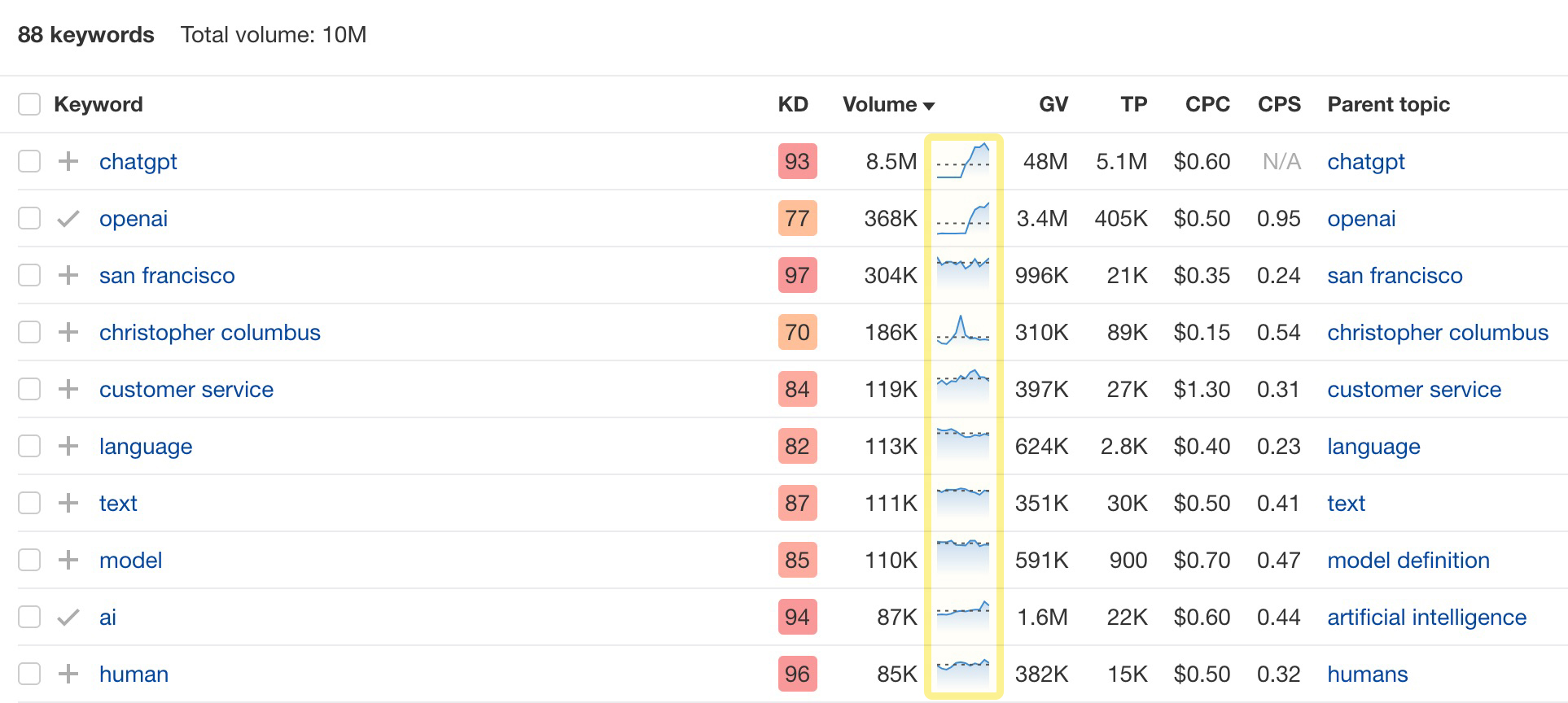
Task: Open the ai keyword trend sparkline
Action: coord(963,615)
